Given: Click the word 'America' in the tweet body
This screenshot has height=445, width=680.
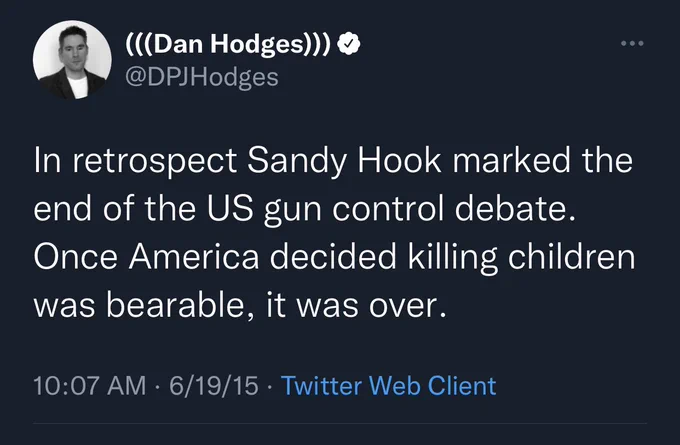Looking at the screenshot, I should tap(194, 257).
